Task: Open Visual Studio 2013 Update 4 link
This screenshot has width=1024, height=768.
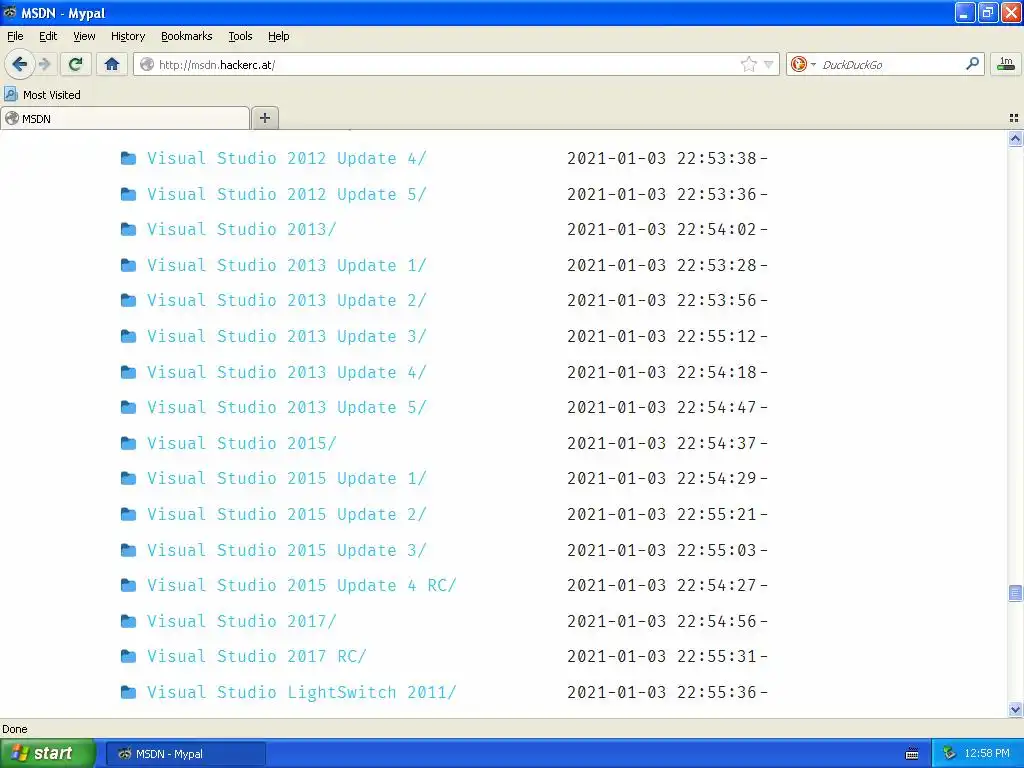Action: click(287, 372)
